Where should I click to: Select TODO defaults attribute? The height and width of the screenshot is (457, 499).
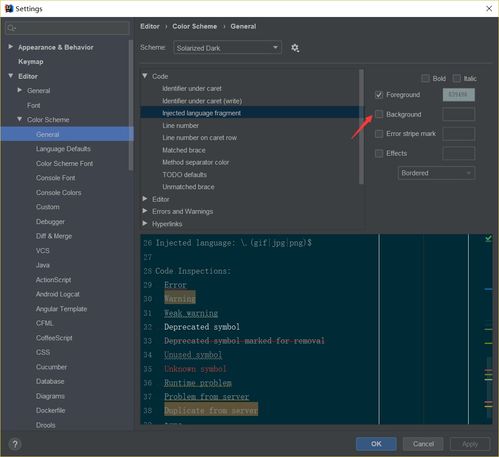point(184,175)
